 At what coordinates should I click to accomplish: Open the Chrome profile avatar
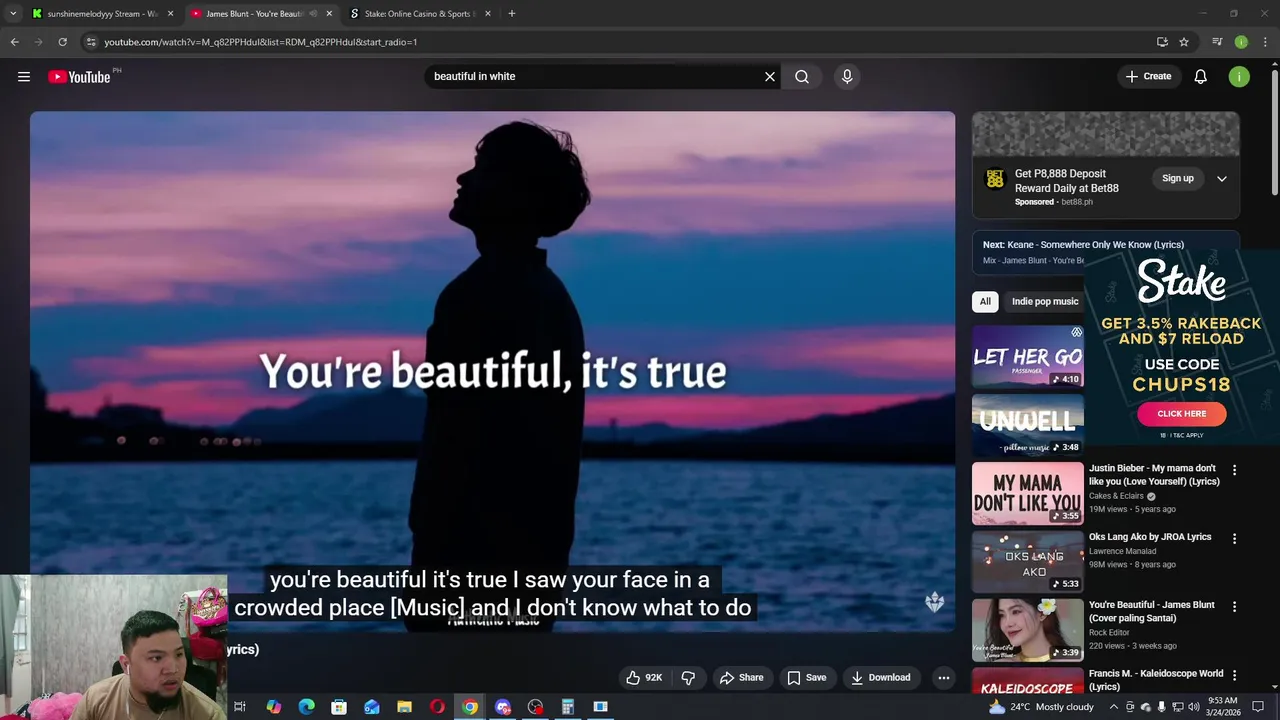(x=1241, y=42)
